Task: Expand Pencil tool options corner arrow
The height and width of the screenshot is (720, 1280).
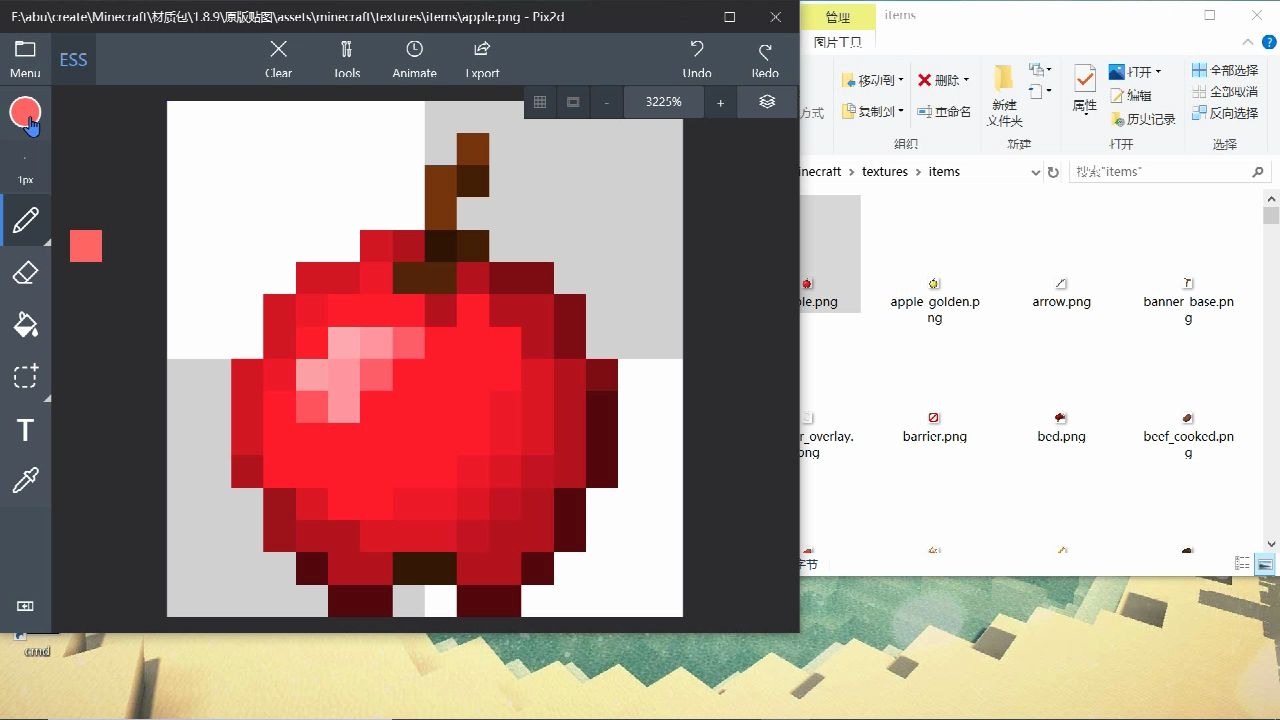Action: (x=46, y=242)
